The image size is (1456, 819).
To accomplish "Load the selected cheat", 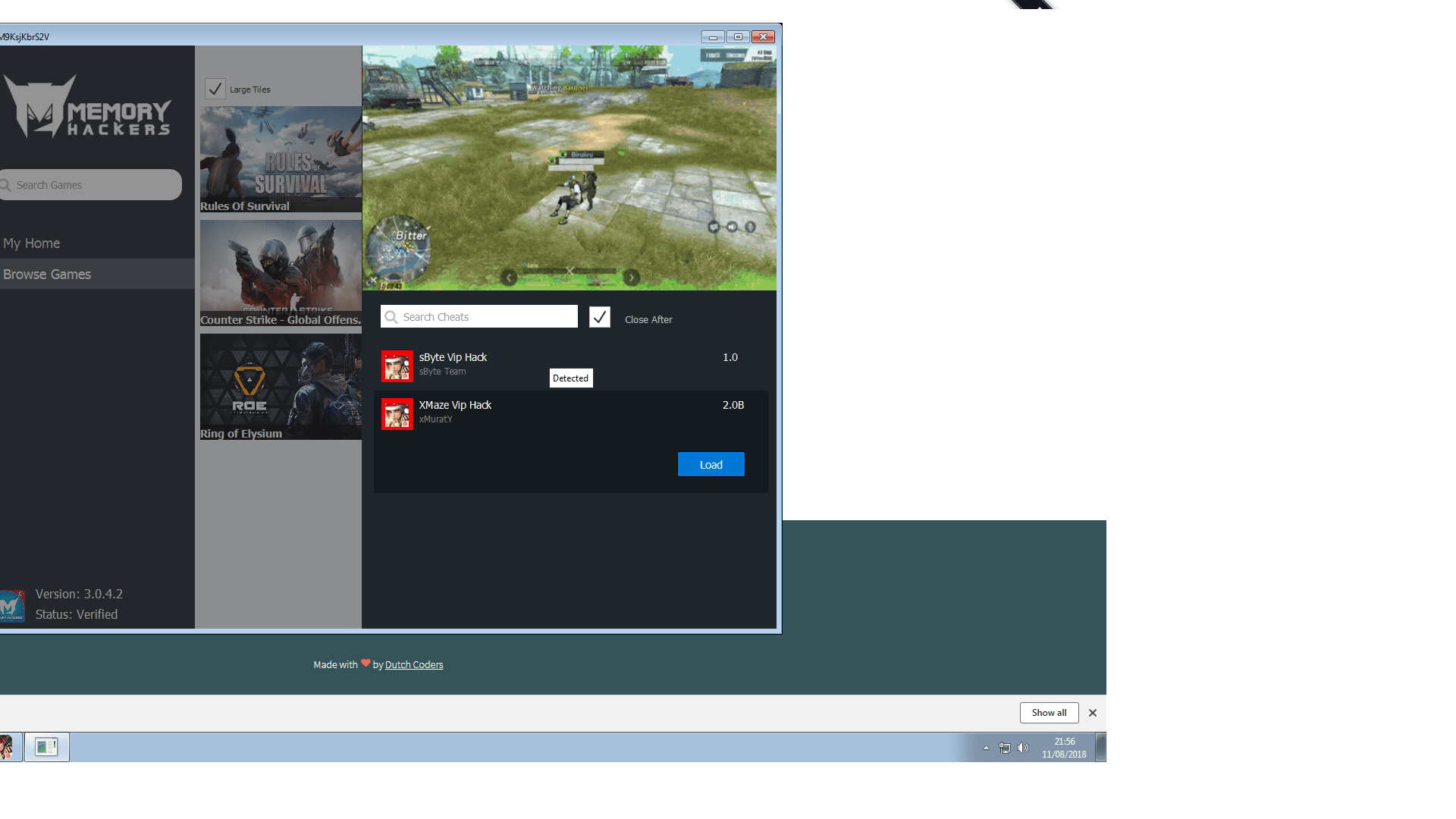I will pyautogui.click(x=711, y=465).
